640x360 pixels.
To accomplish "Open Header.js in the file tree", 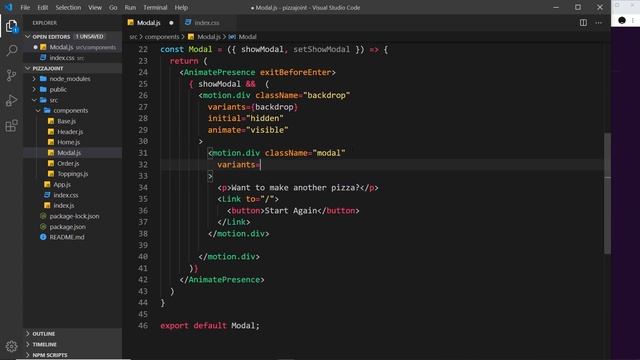I will pos(70,132).
